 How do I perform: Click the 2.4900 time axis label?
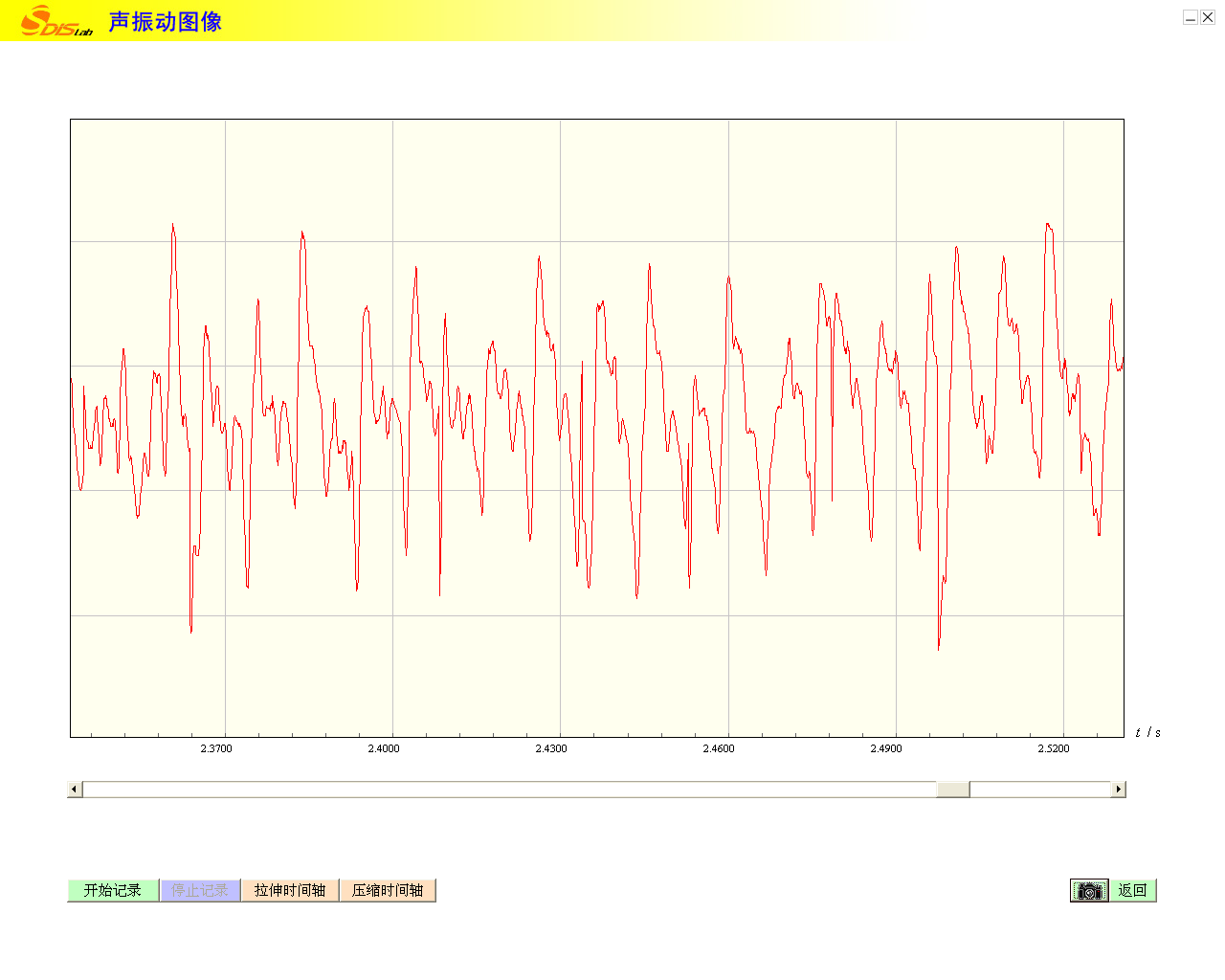(x=886, y=748)
